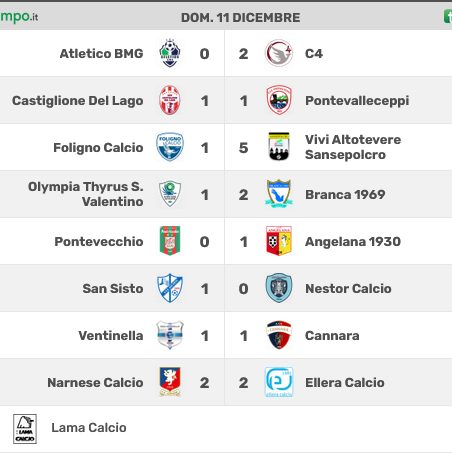Open Castiglione Del Lago crest logo

click(x=170, y=100)
